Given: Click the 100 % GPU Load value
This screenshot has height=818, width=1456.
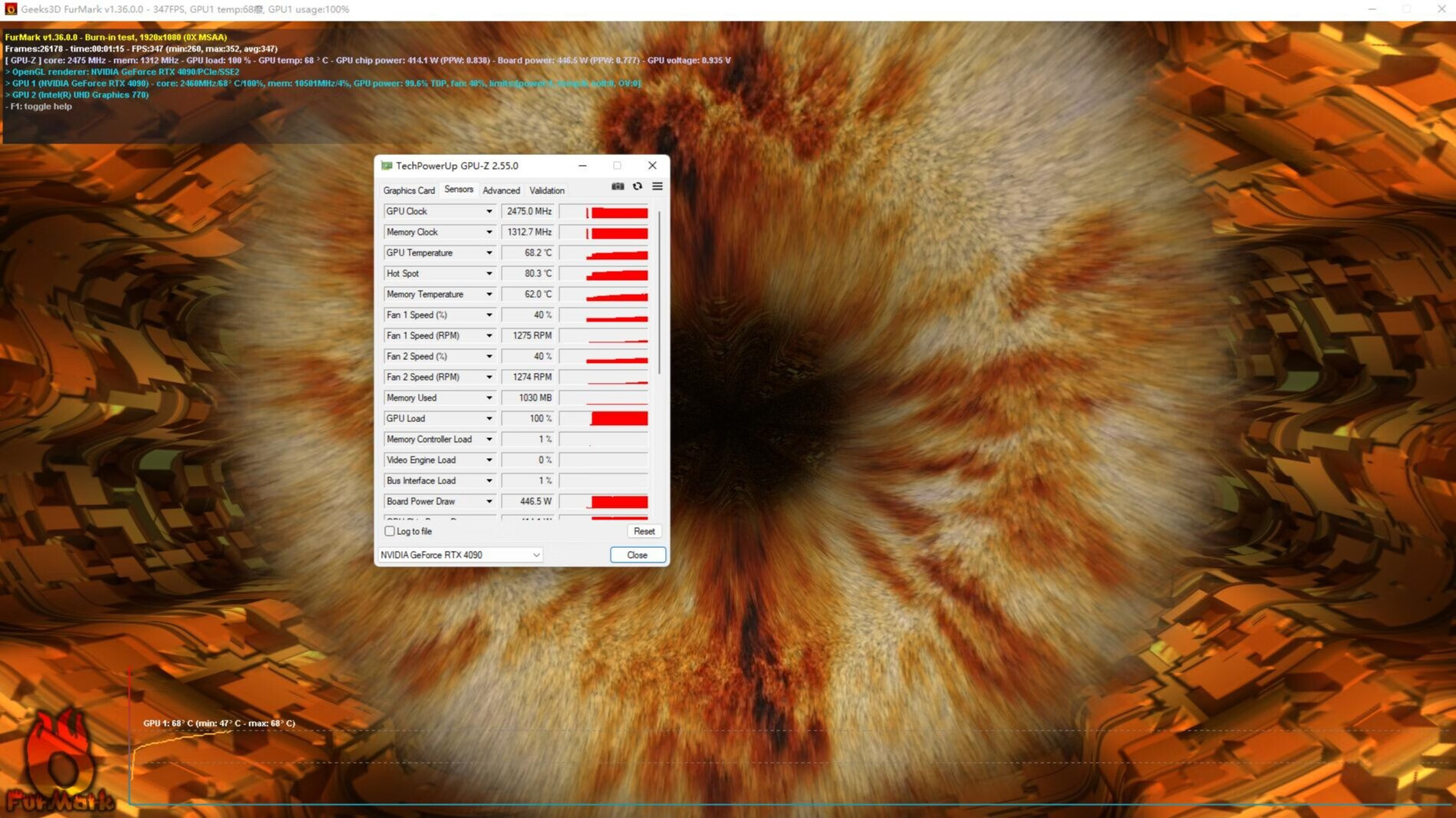Looking at the screenshot, I should [528, 418].
